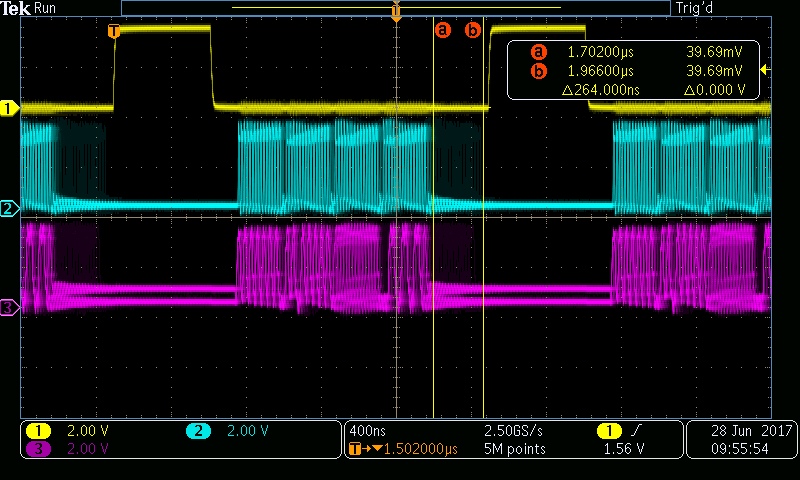Click the orange trigger T marker on the waveform

click(114, 31)
